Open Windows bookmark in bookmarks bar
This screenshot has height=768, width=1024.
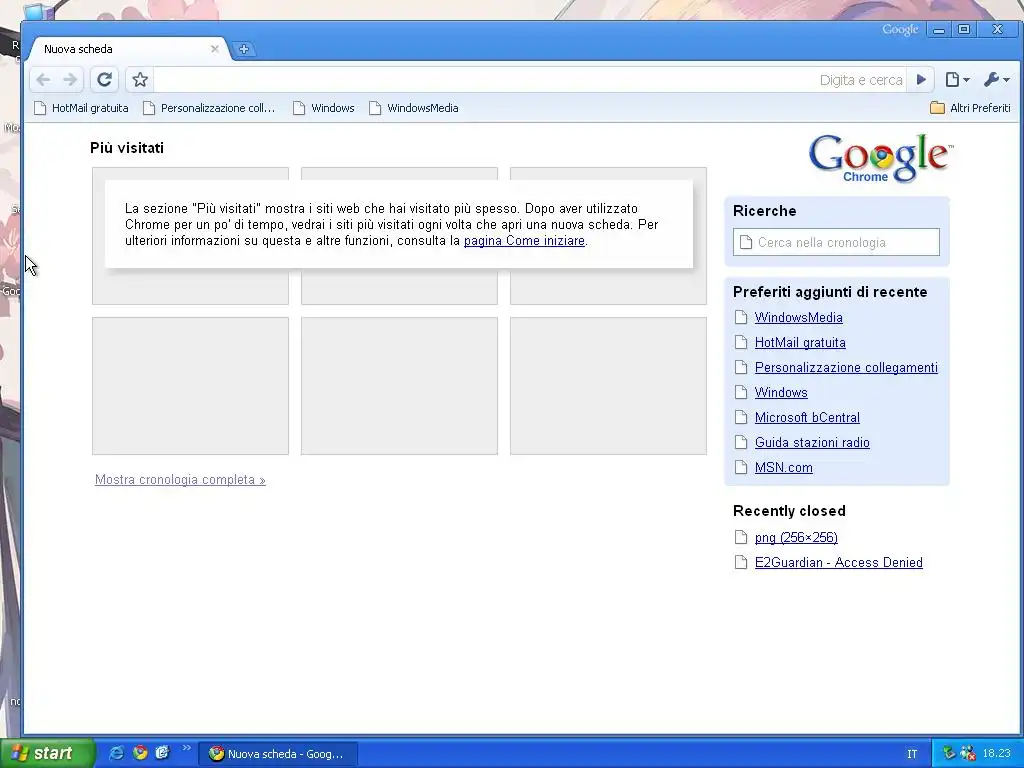324,108
